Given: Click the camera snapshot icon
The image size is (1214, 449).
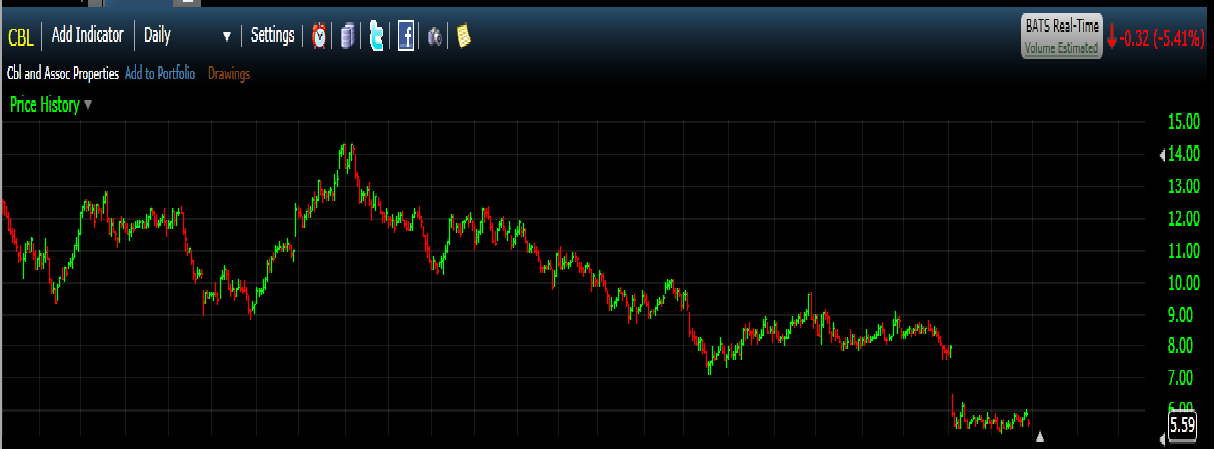Looking at the screenshot, I should point(435,36).
